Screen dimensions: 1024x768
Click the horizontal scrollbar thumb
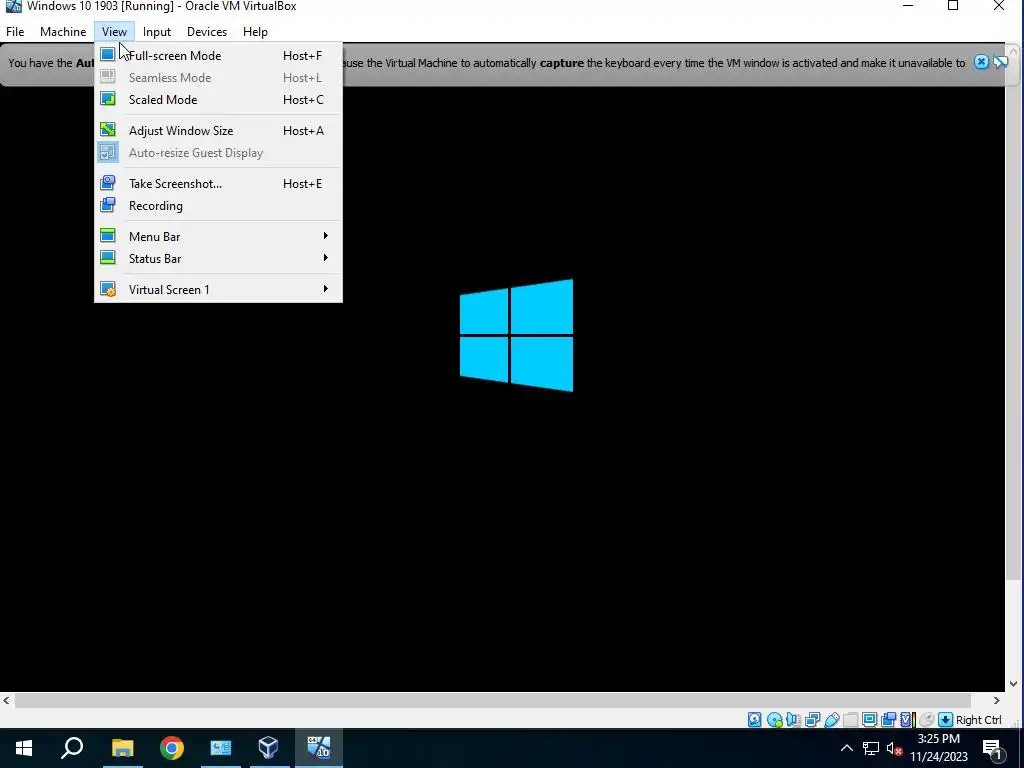point(493,700)
